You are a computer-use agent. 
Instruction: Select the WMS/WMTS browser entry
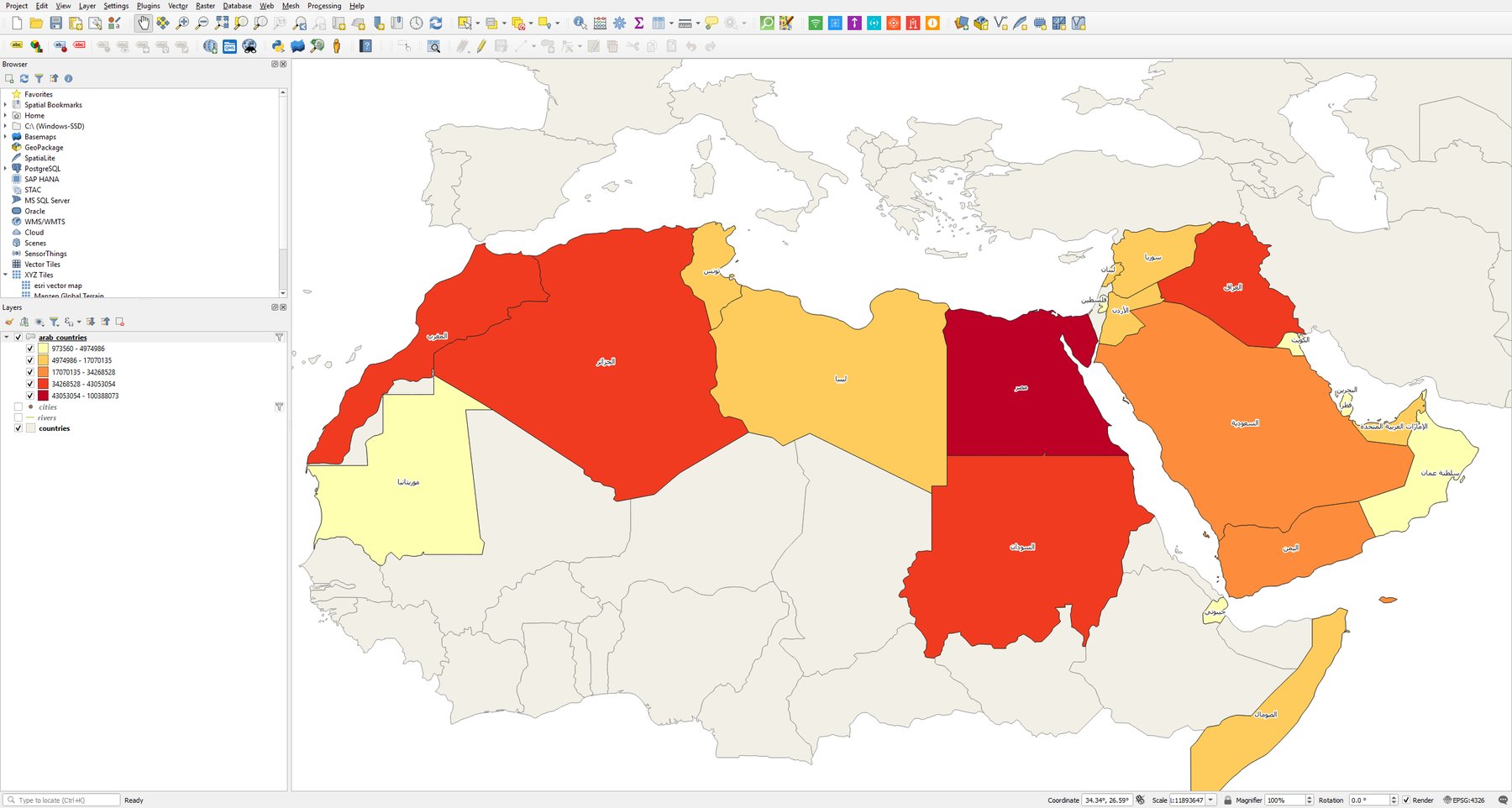click(45, 222)
